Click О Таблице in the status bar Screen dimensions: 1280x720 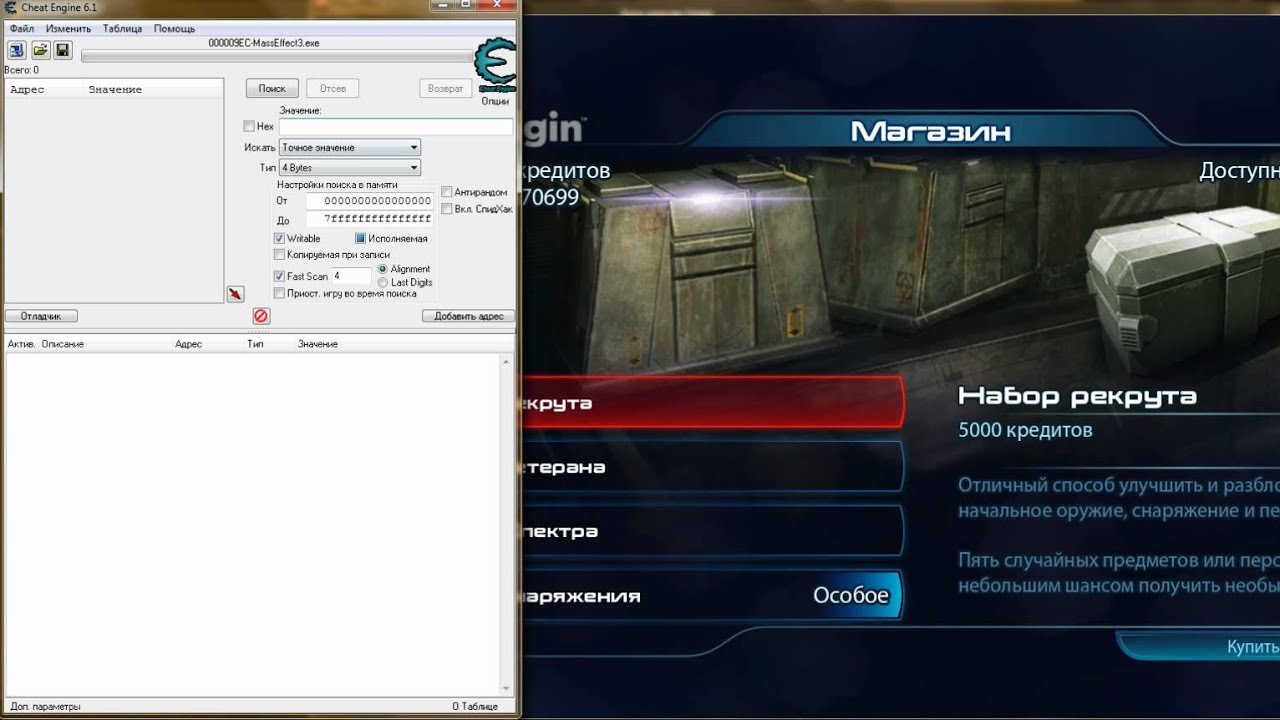(475, 706)
